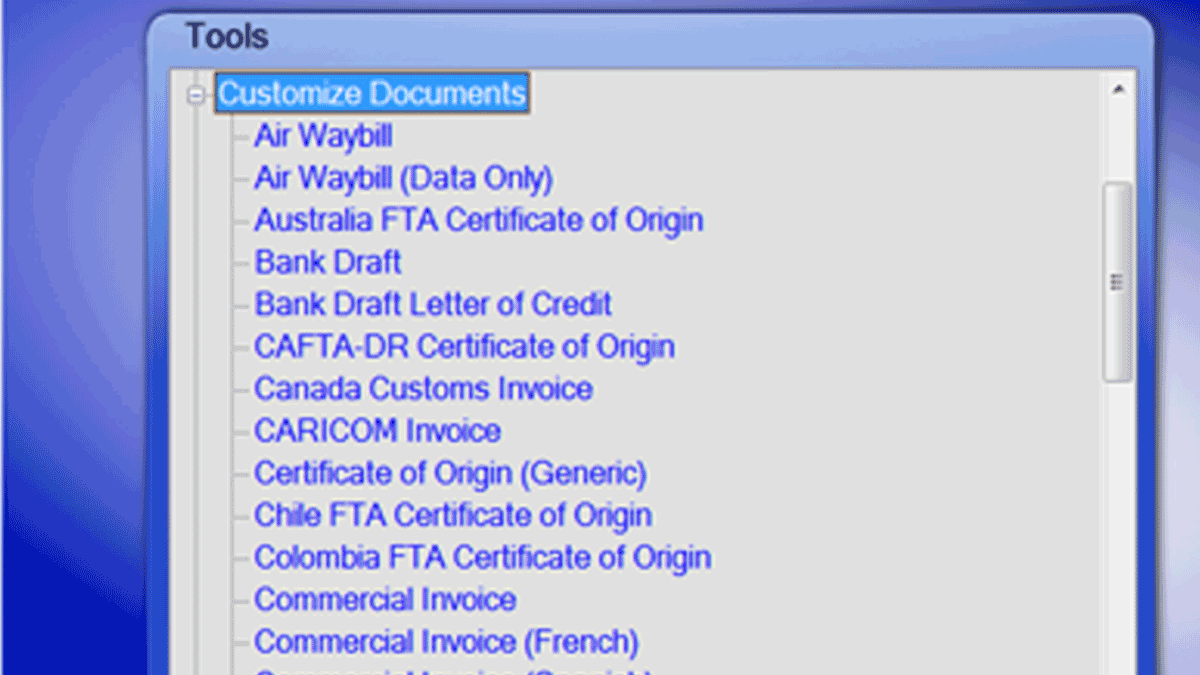The image size is (1200, 675).
Task: Open Commercial Invoice (French)
Action: [446, 640]
